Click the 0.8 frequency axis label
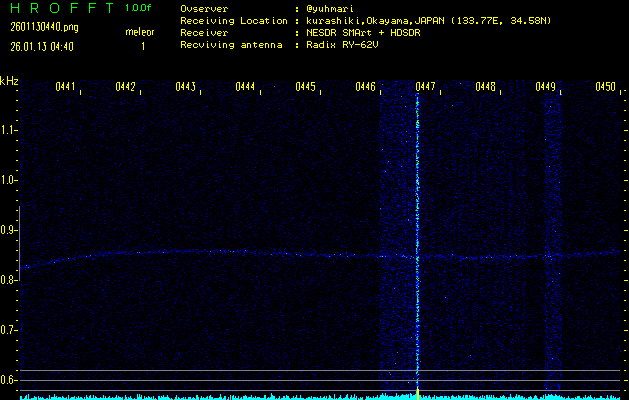The image size is (629, 400). coord(9,280)
